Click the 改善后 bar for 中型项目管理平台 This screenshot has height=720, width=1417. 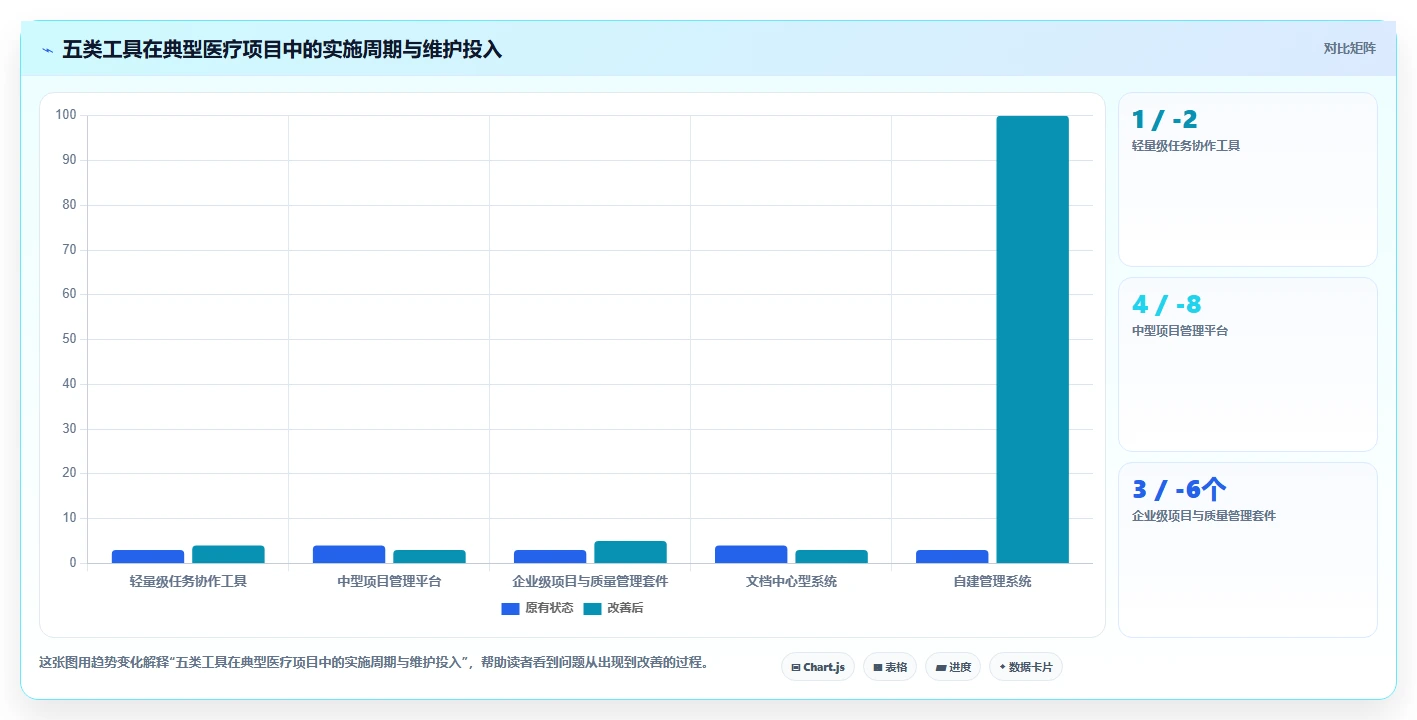coord(429,557)
